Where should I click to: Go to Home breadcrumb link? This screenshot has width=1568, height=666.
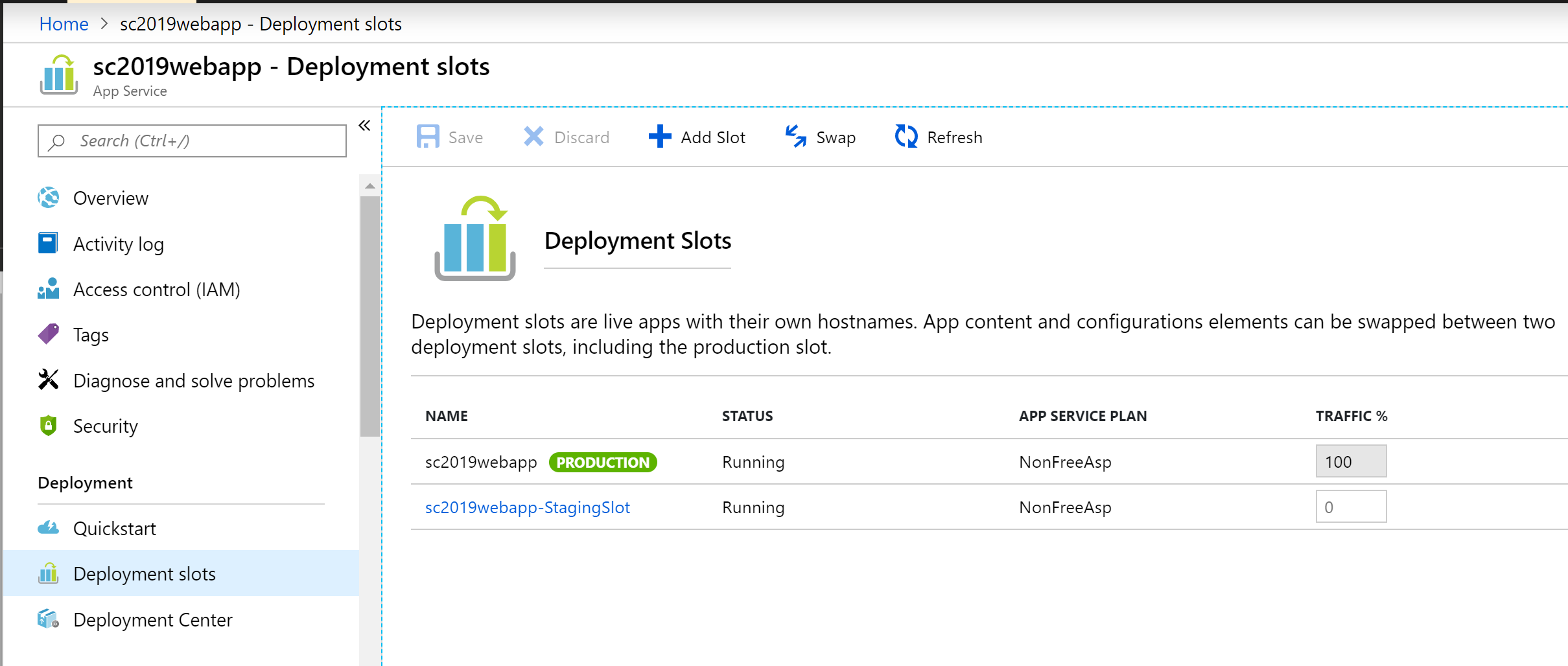coord(64,24)
